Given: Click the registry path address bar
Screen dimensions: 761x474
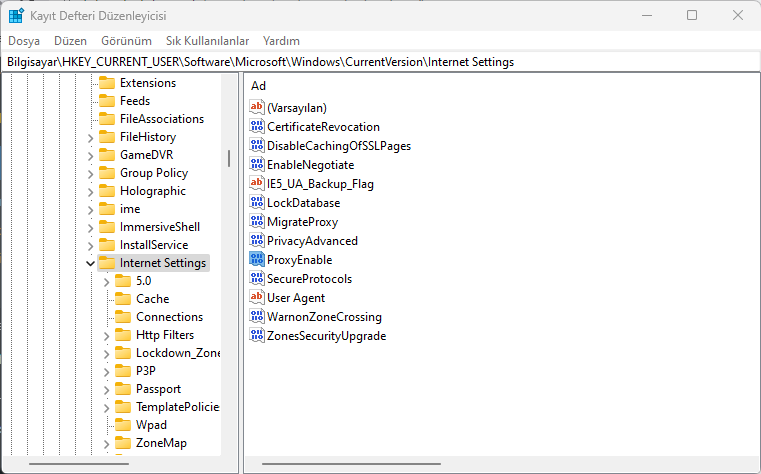Looking at the screenshot, I should [x=380, y=62].
